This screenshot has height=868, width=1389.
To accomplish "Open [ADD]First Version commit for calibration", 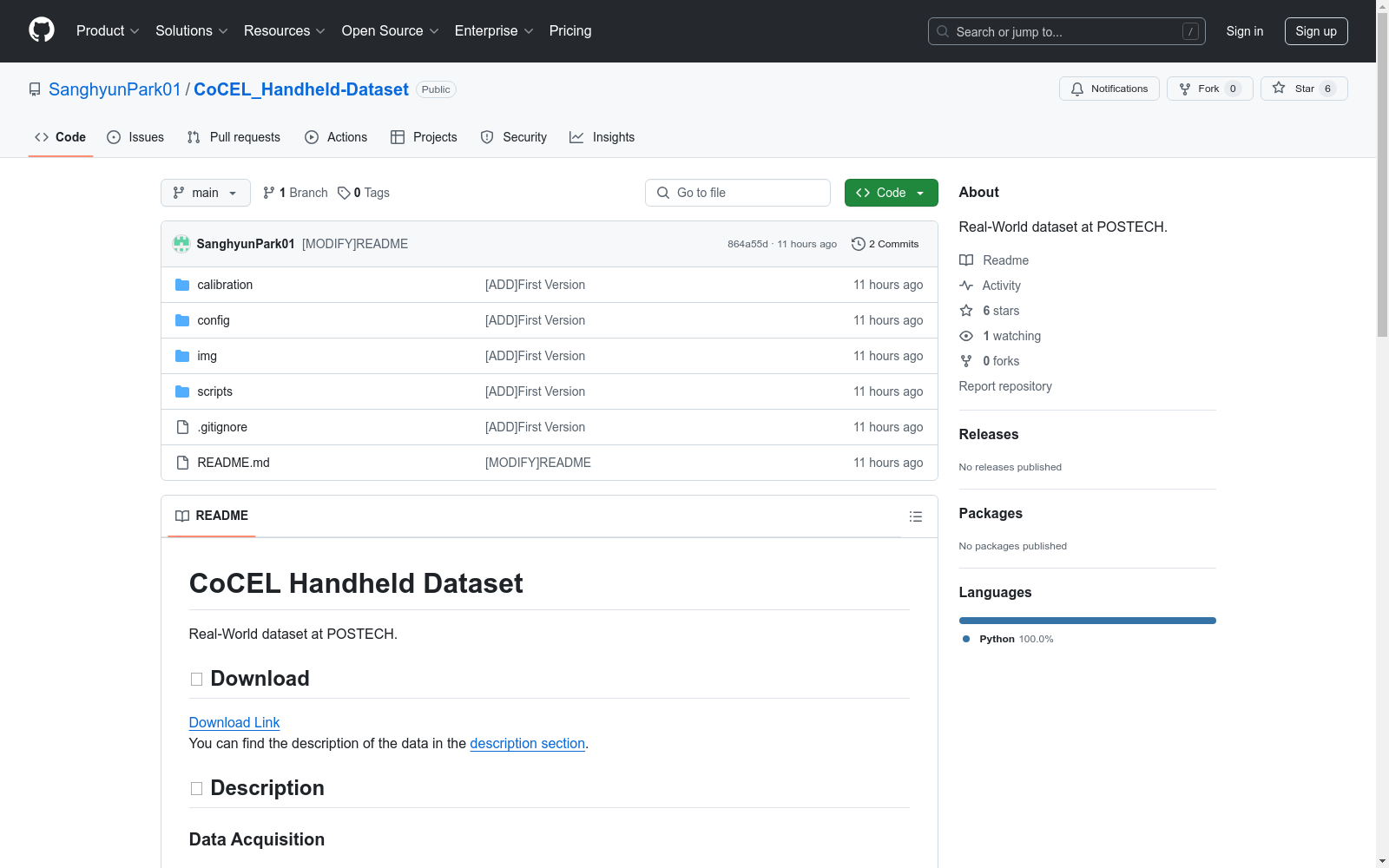I will pyautogui.click(x=535, y=285).
